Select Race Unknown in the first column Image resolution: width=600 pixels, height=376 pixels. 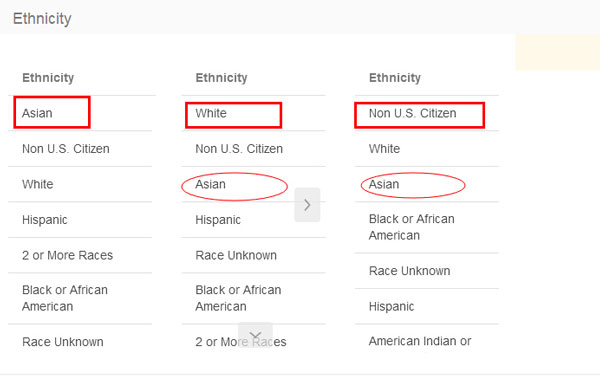63,342
